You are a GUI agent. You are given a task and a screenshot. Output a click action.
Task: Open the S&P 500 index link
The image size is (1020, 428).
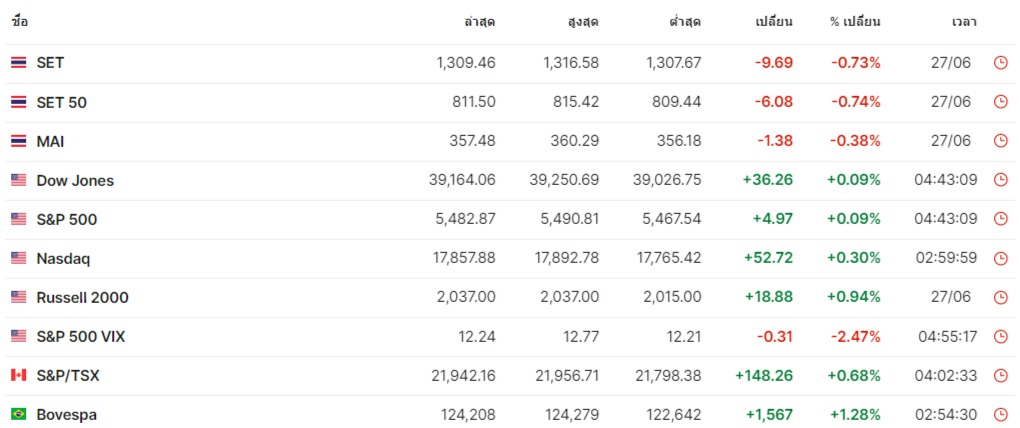[x=66, y=219]
